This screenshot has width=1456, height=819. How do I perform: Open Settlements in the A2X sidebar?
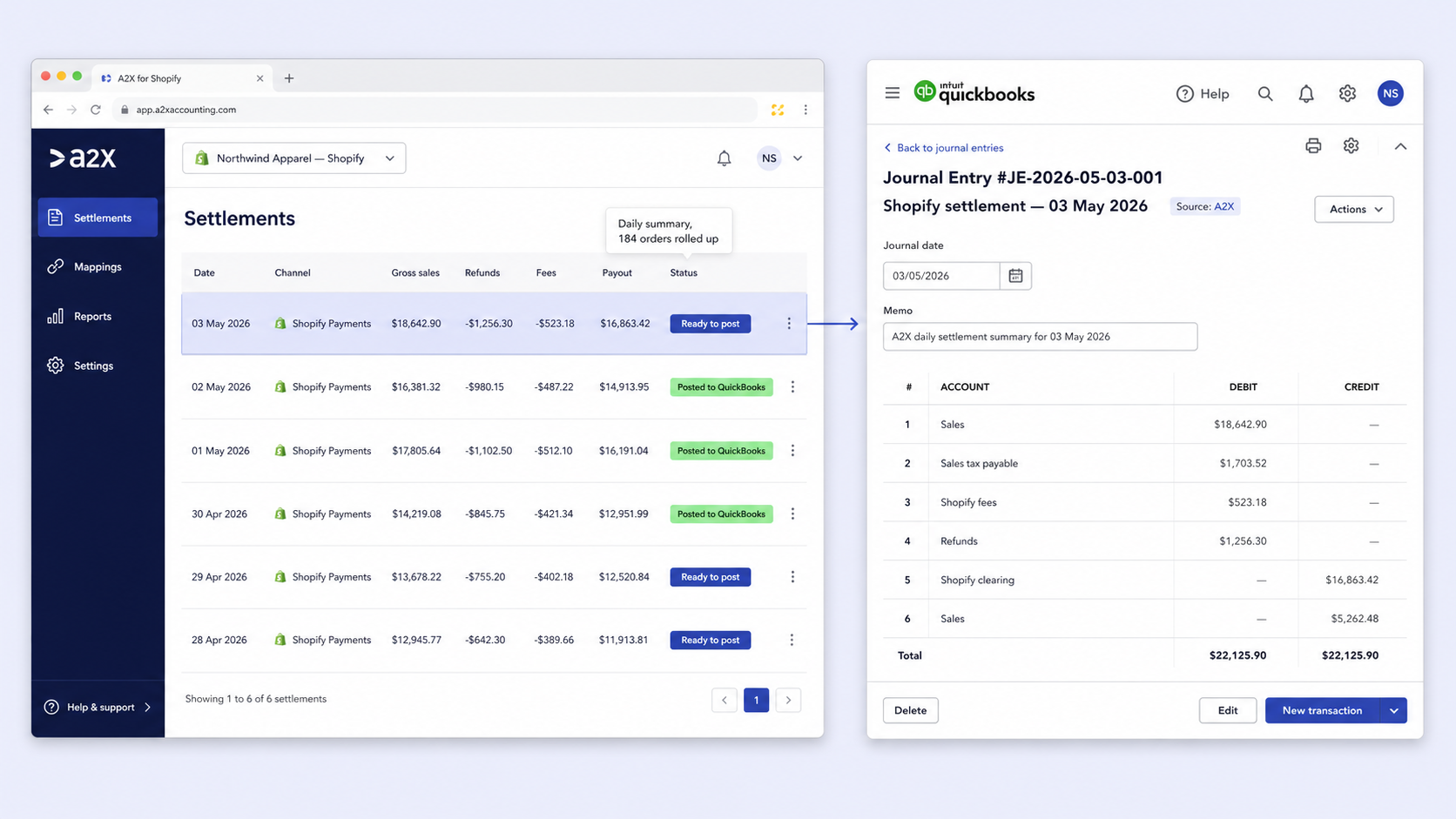[x=98, y=218]
